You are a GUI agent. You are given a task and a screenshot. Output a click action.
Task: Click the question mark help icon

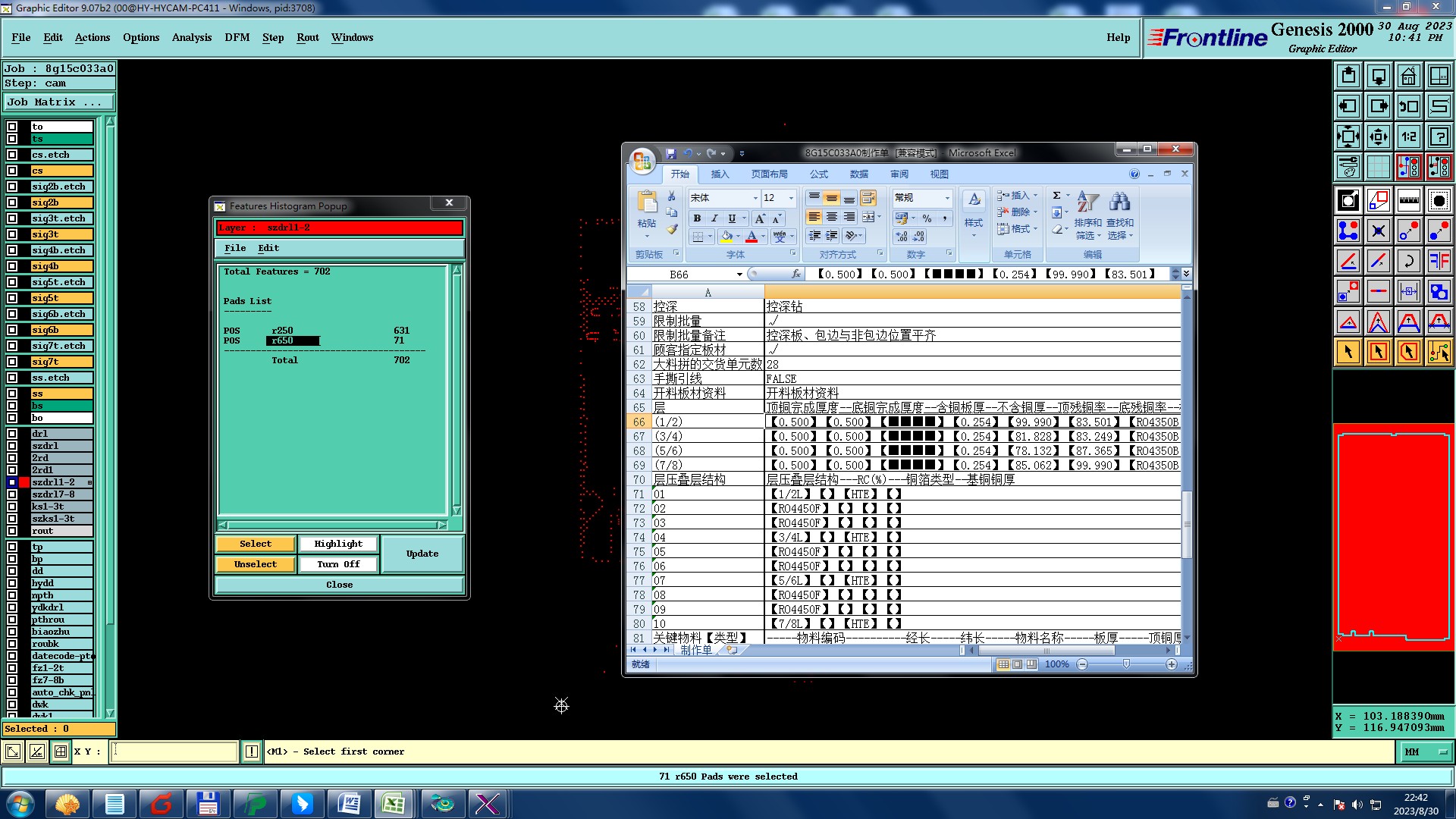1439,136
